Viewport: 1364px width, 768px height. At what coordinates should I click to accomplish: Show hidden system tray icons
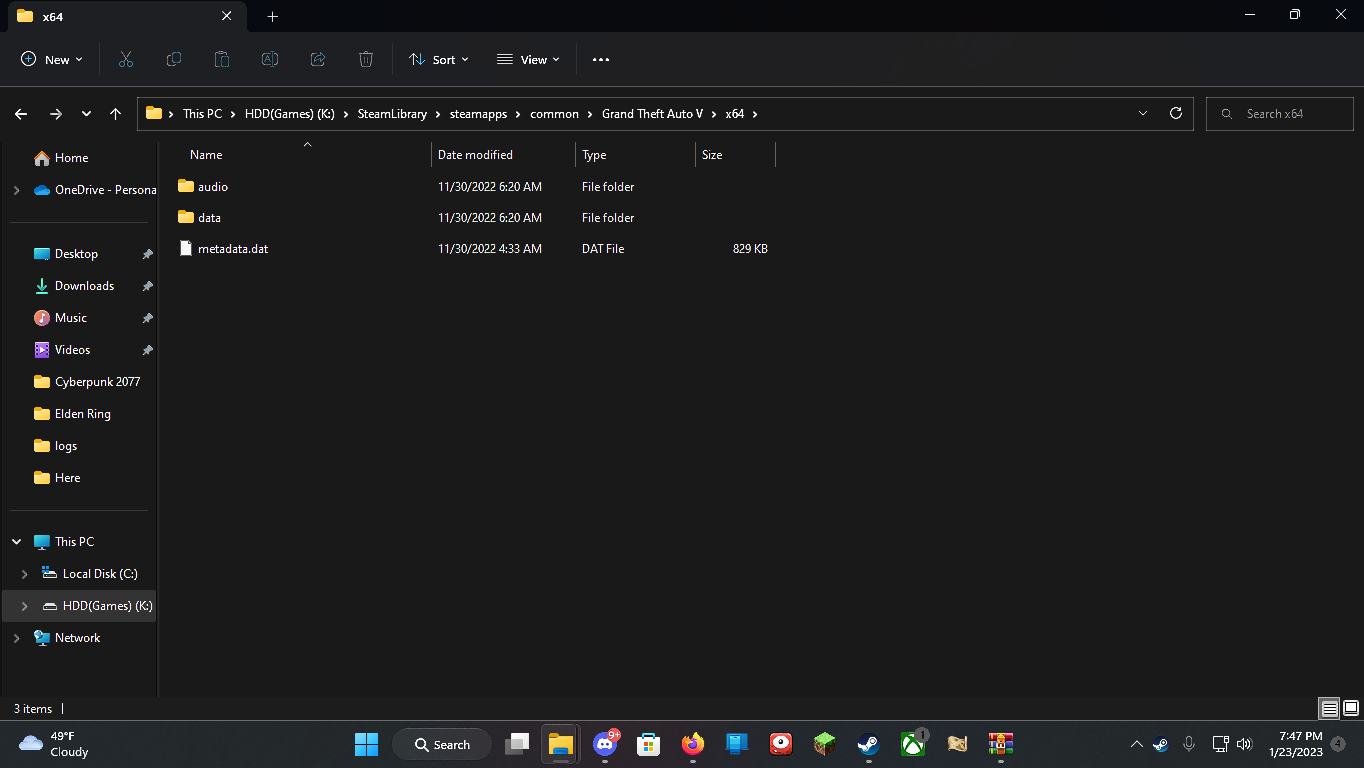(1136, 744)
